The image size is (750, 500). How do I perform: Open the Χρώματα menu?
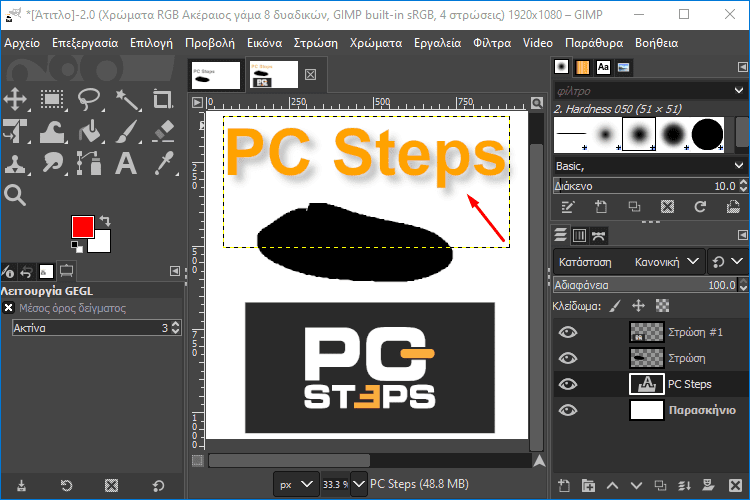click(x=376, y=43)
